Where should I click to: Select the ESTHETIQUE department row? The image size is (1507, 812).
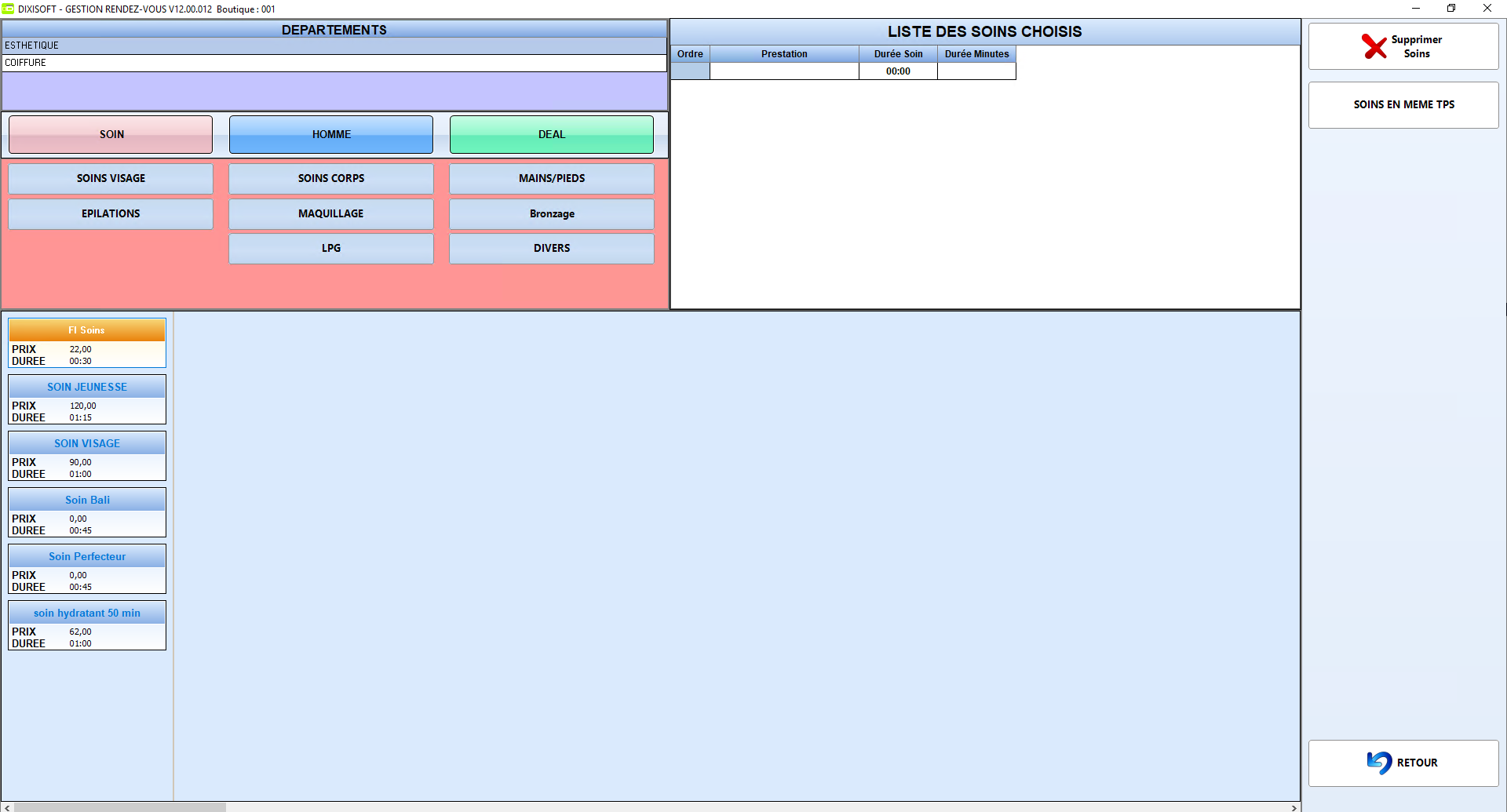click(x=334, y=46)
